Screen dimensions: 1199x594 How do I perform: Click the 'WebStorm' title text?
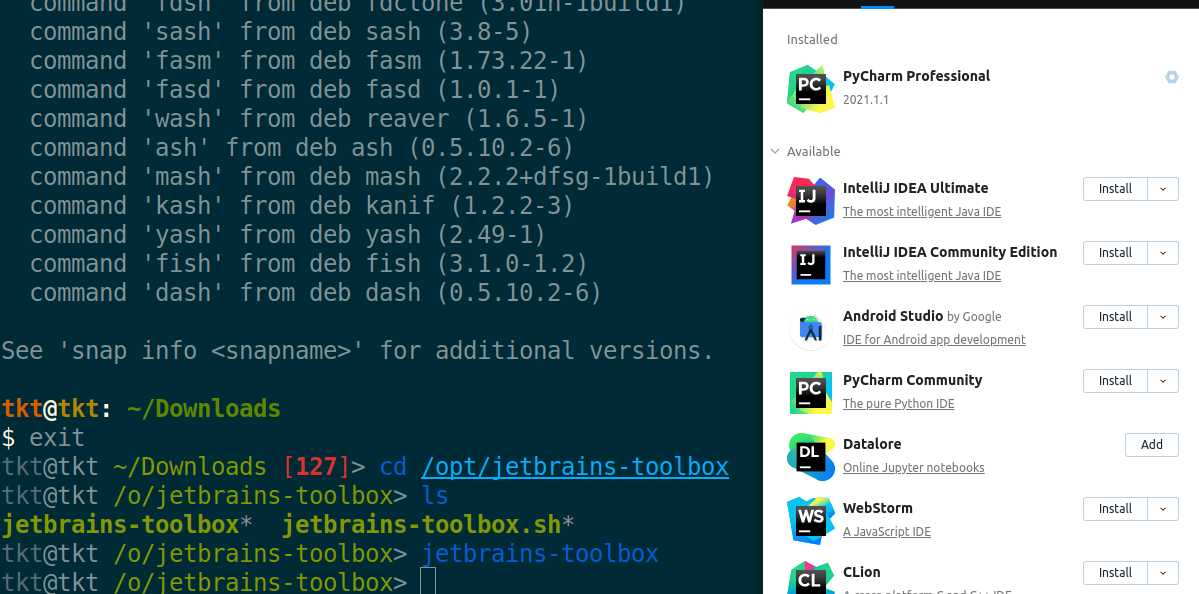(x=877, y=508)
